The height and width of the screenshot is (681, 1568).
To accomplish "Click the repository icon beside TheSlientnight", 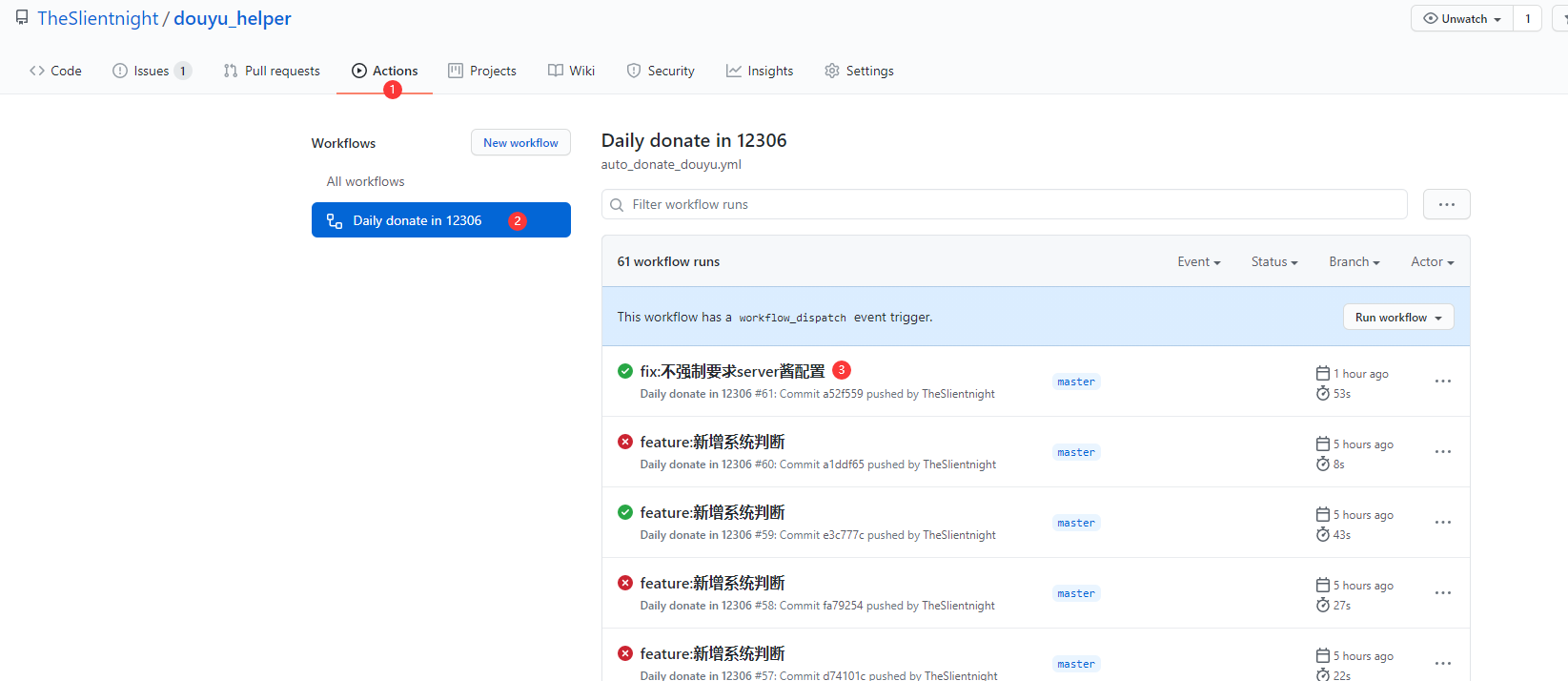I will [22, 18].
